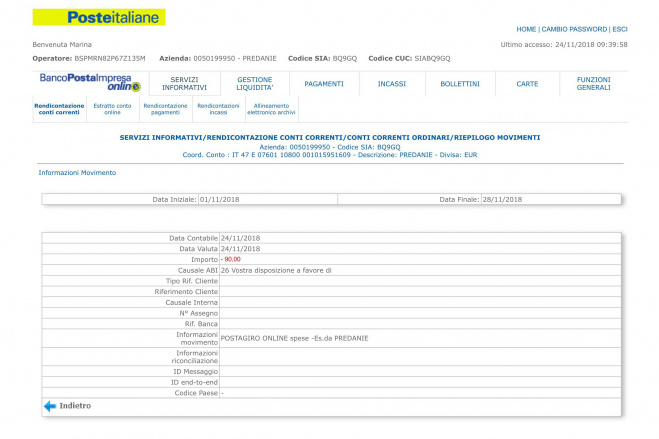Open the Gestione Liquidita' menu
The width and height of the screenshot is (659, 439).
point(254,83)
